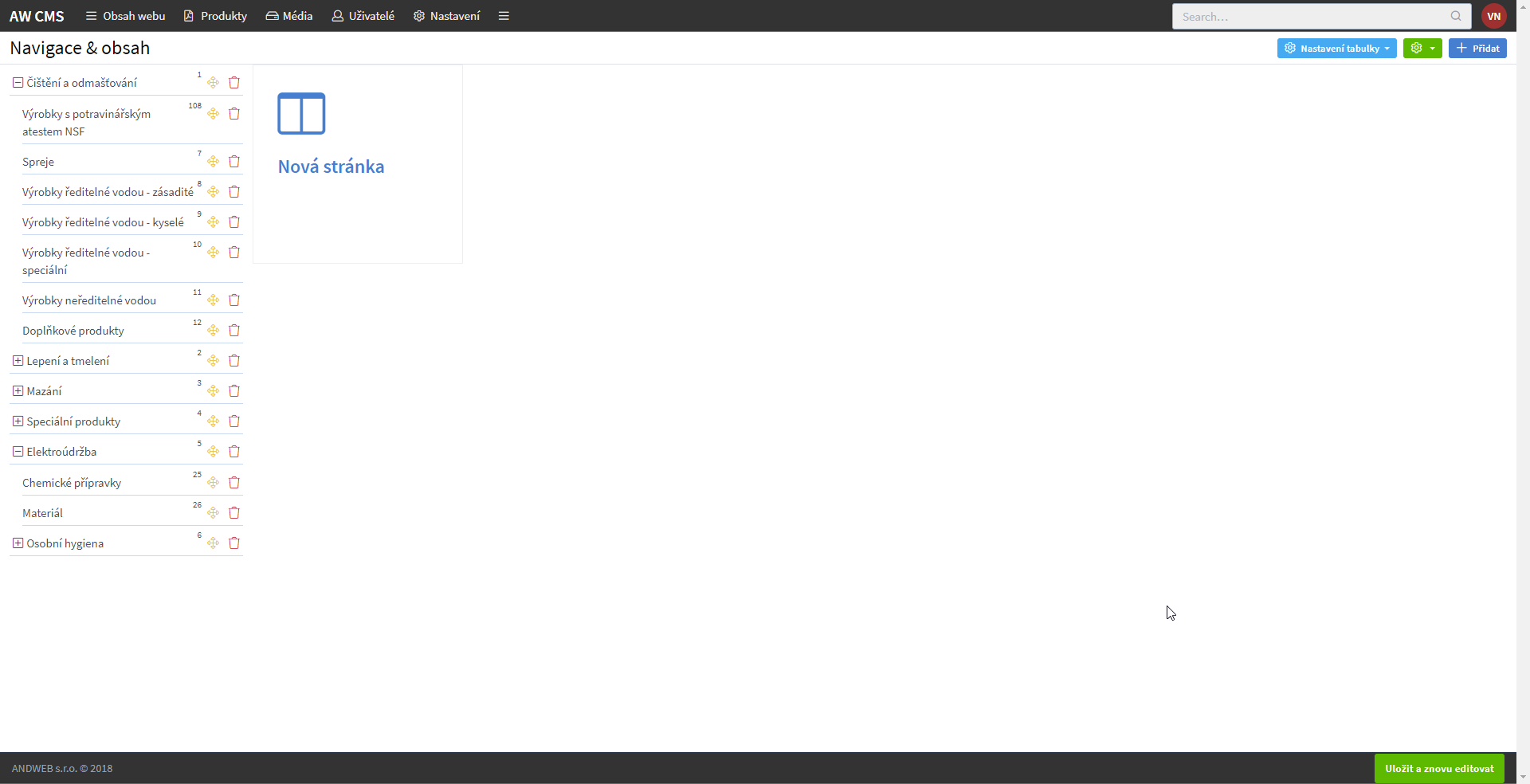Click the Přidat button

(1477, 48)
